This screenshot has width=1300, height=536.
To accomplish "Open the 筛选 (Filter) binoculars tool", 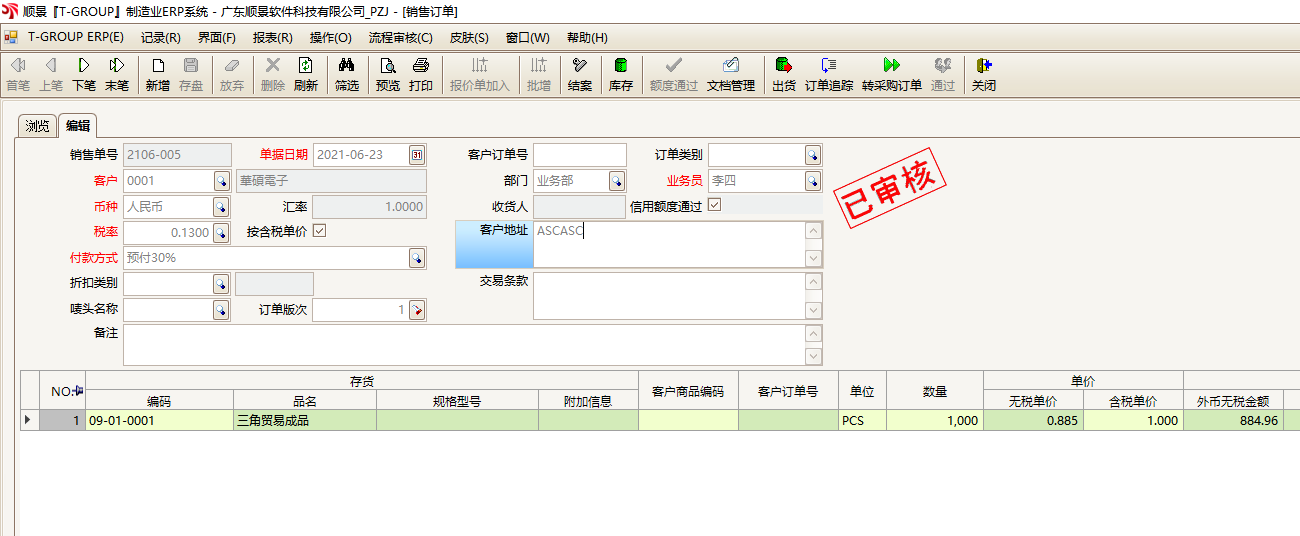I will (346, 74).
